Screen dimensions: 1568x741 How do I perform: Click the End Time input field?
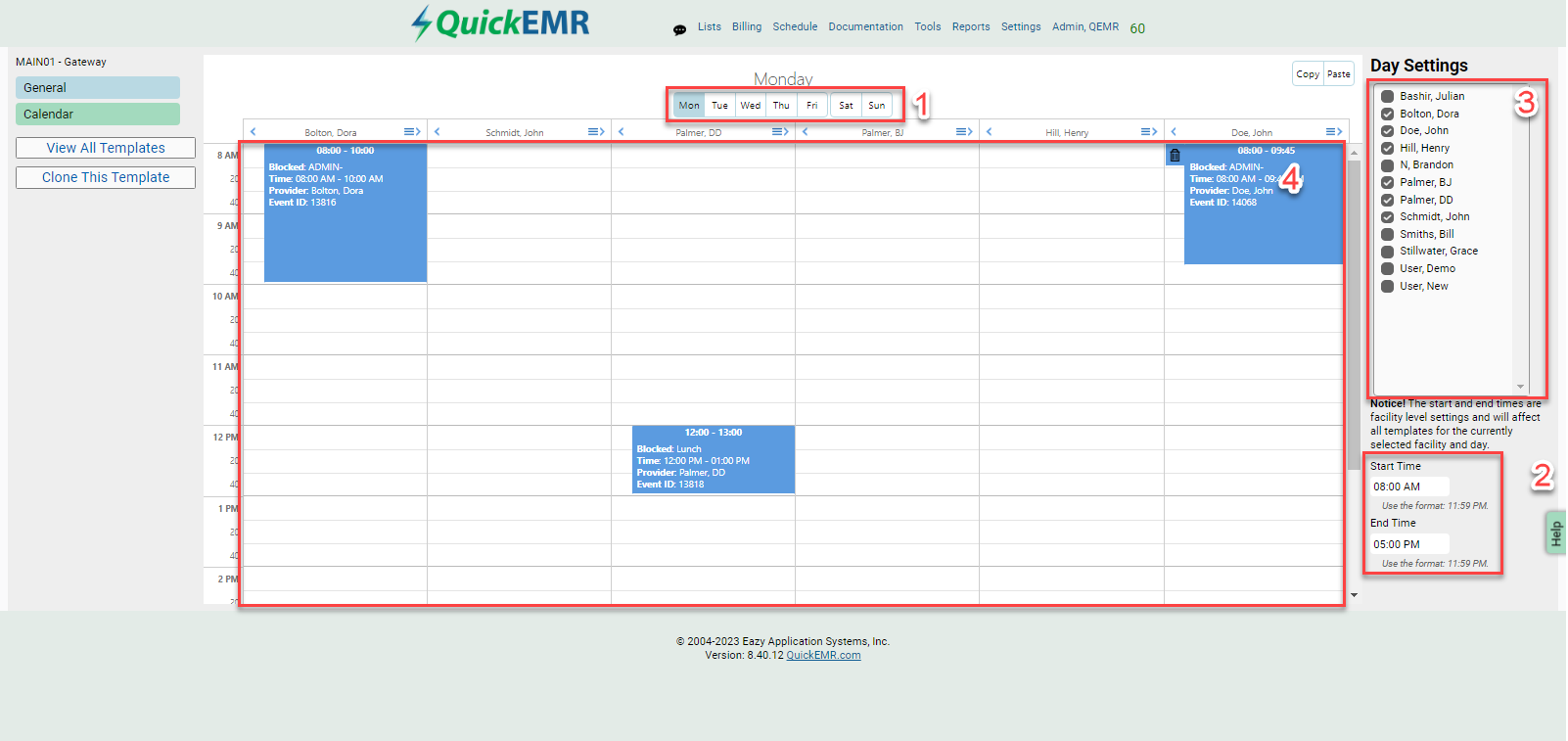point(1409,544)
